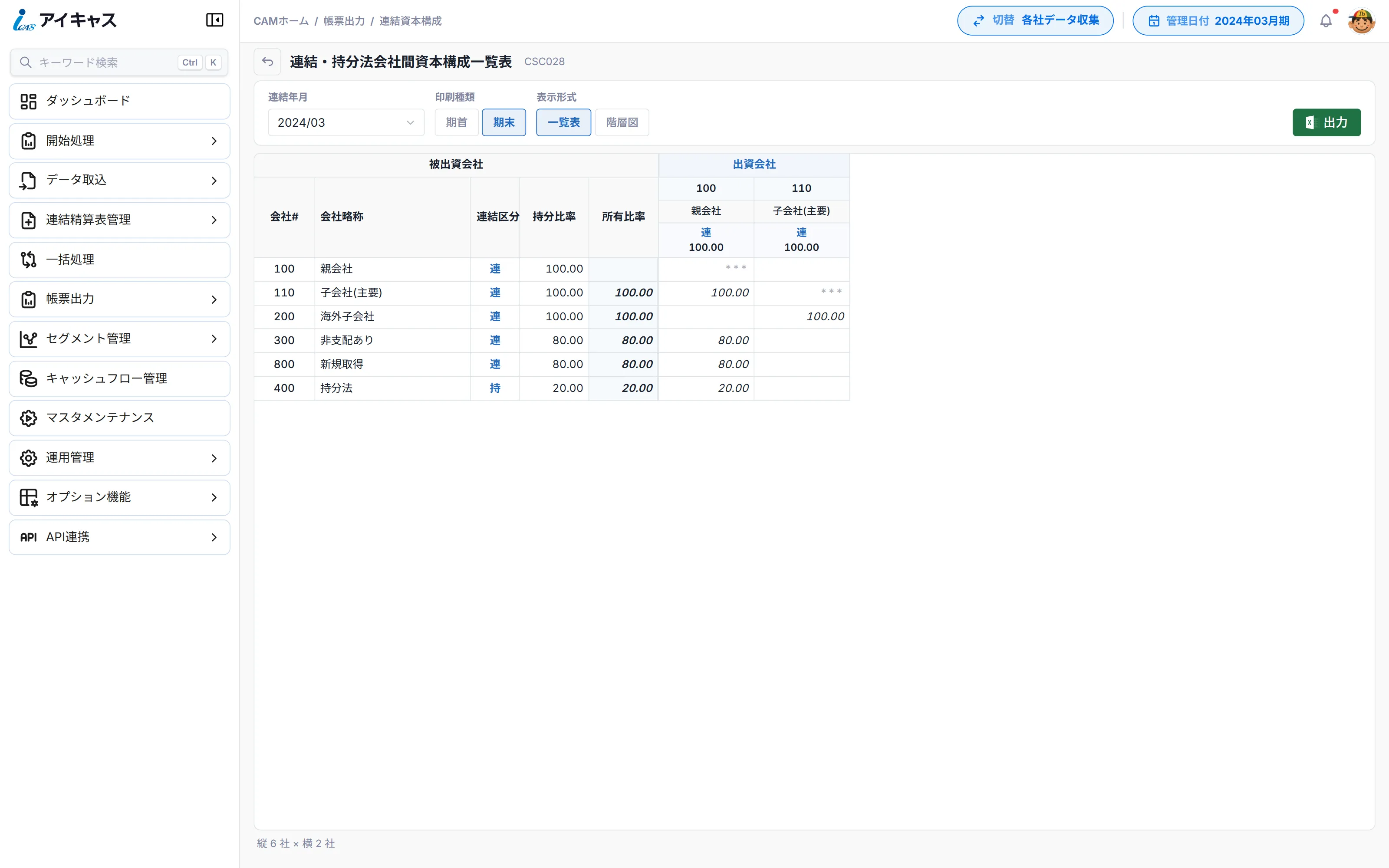
Task: Click the 開始処理 clipboard icon
Action: click(28, 141)
